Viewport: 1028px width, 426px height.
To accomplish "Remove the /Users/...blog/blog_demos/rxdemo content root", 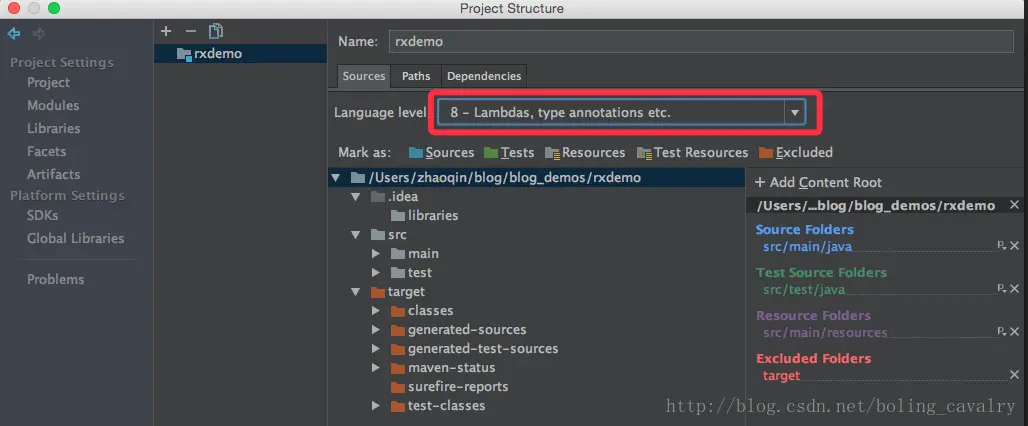I will [x=1014, y=205].
